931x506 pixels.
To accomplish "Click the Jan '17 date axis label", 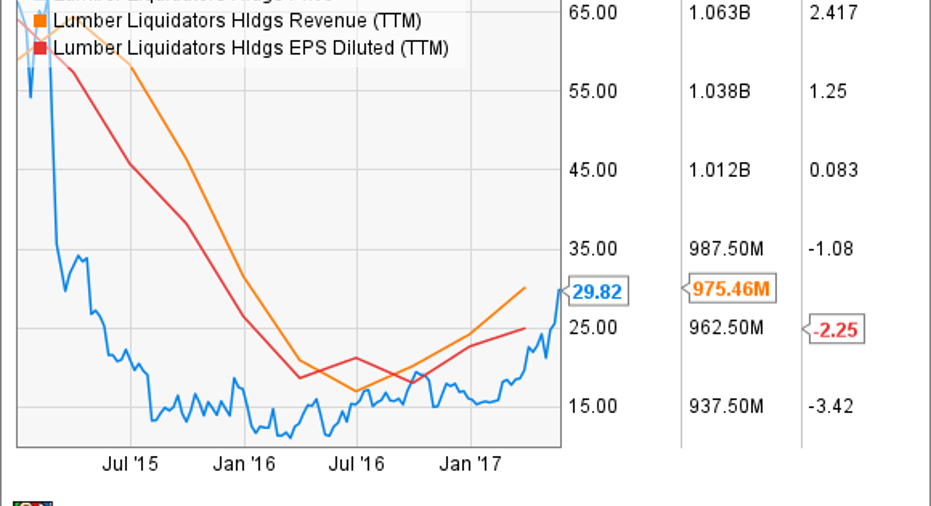I will point(471,464).
